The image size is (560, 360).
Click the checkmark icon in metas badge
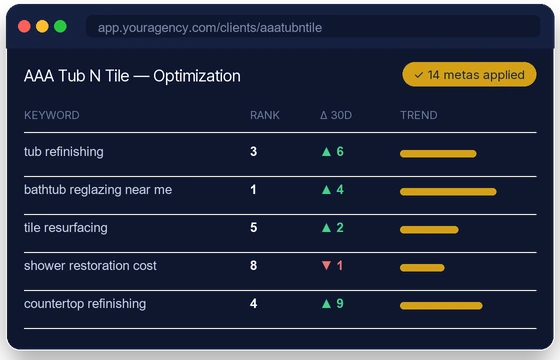click(419, 75)
